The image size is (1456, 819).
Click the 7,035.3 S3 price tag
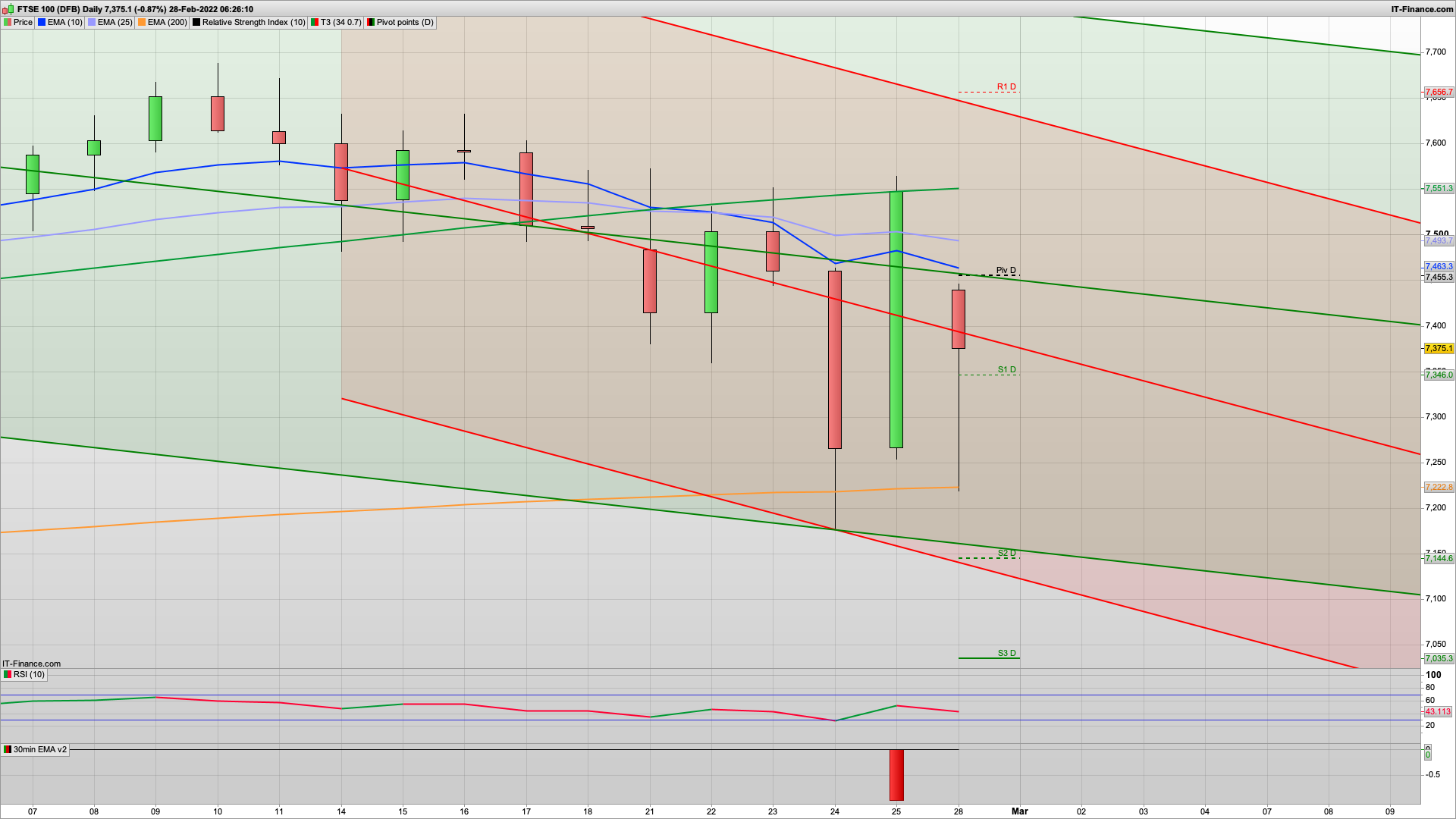(1439, 658)
